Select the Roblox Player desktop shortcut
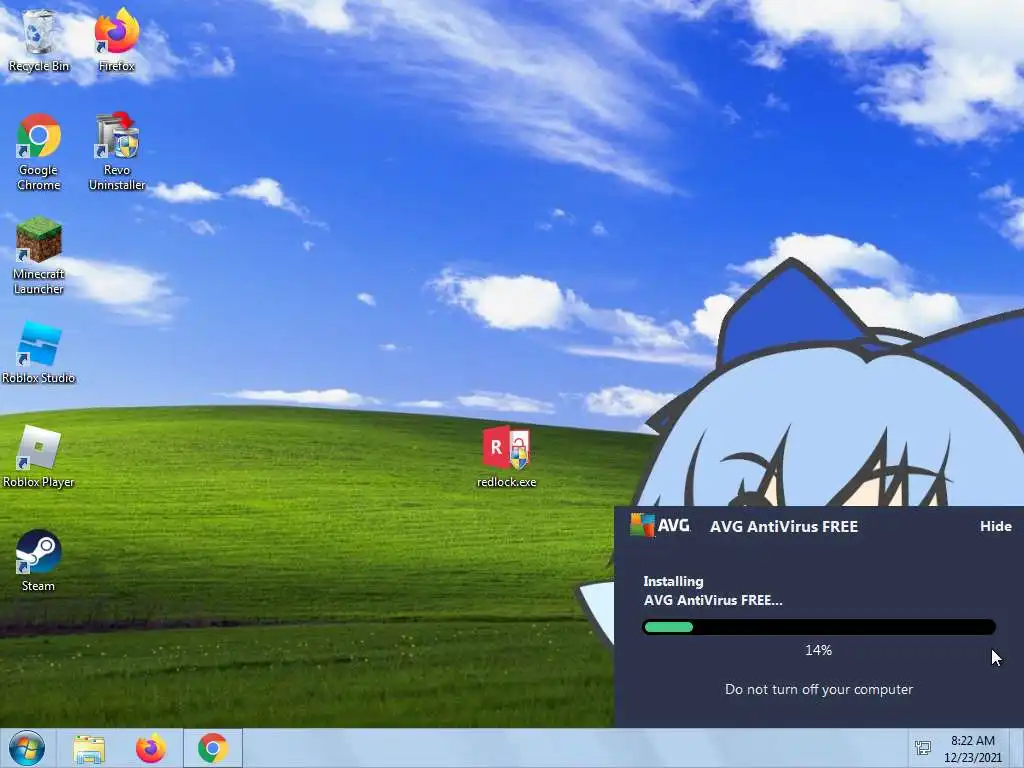This screenshot has width=1024, height=768. 39,456
